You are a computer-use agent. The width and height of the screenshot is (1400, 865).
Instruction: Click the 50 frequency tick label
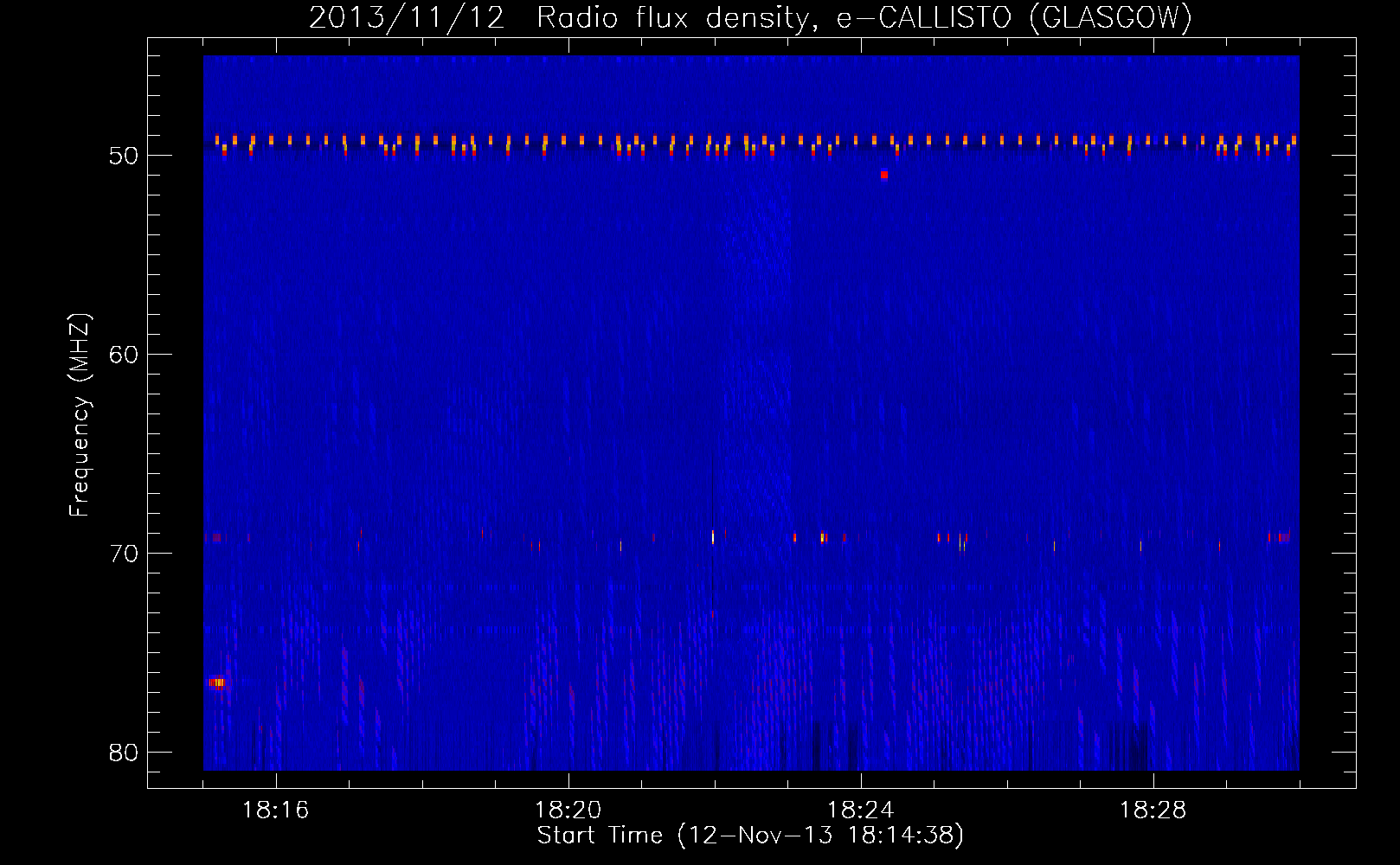coord(124,156)
